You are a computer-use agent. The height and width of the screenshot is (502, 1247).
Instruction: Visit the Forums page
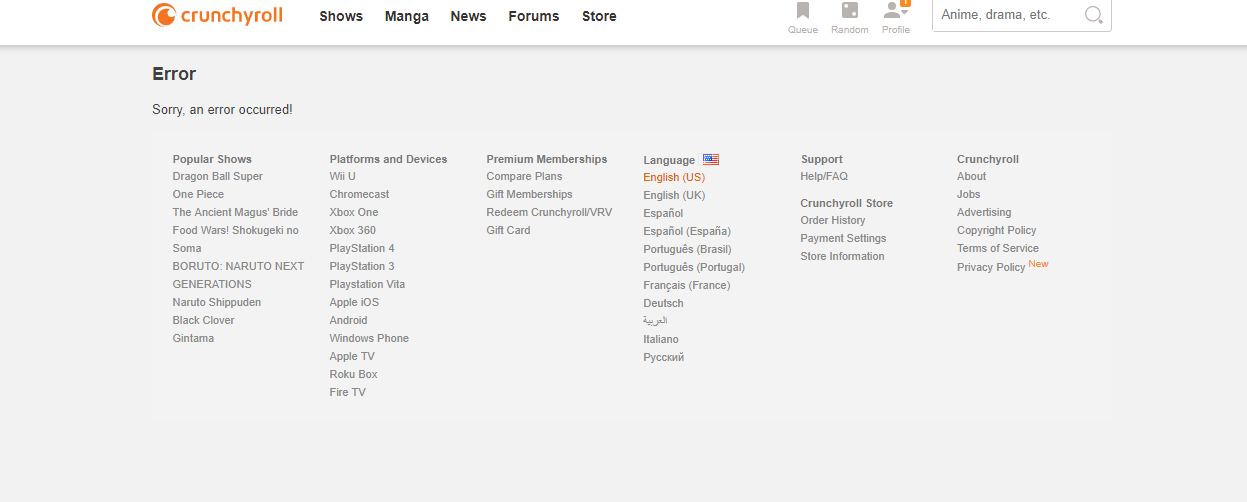[534, 16]
